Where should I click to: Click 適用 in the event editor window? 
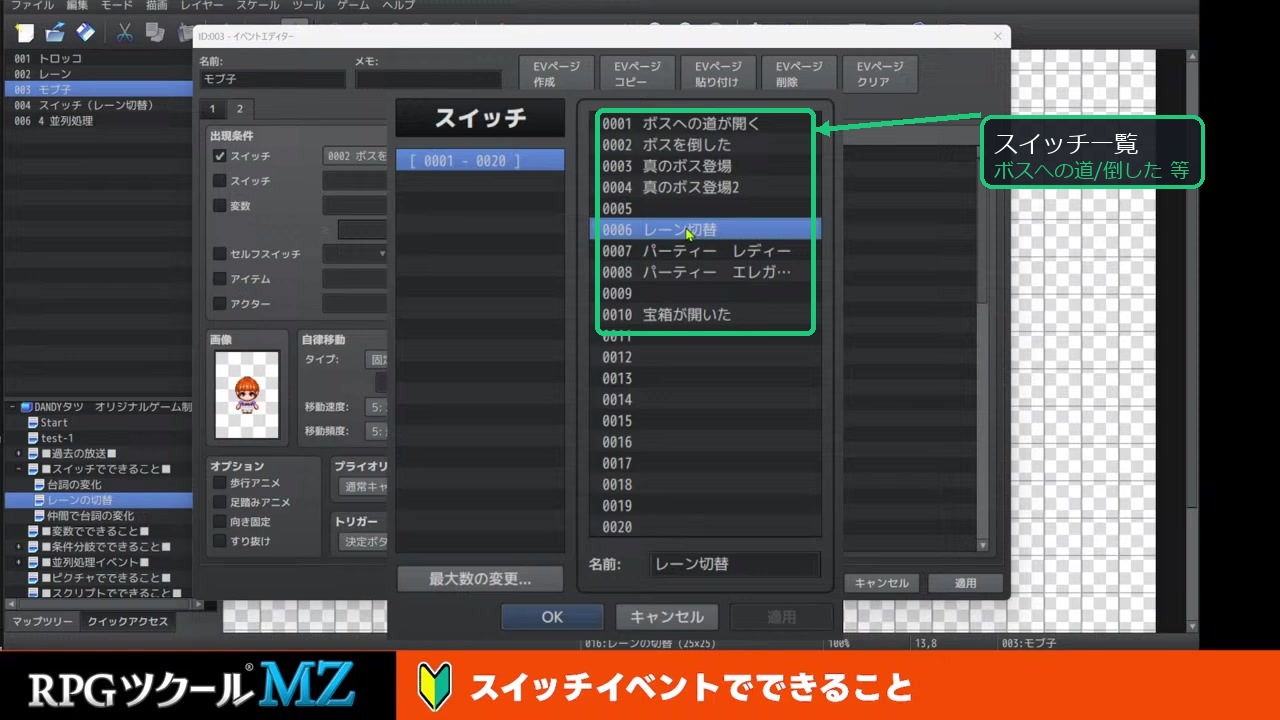965,583
